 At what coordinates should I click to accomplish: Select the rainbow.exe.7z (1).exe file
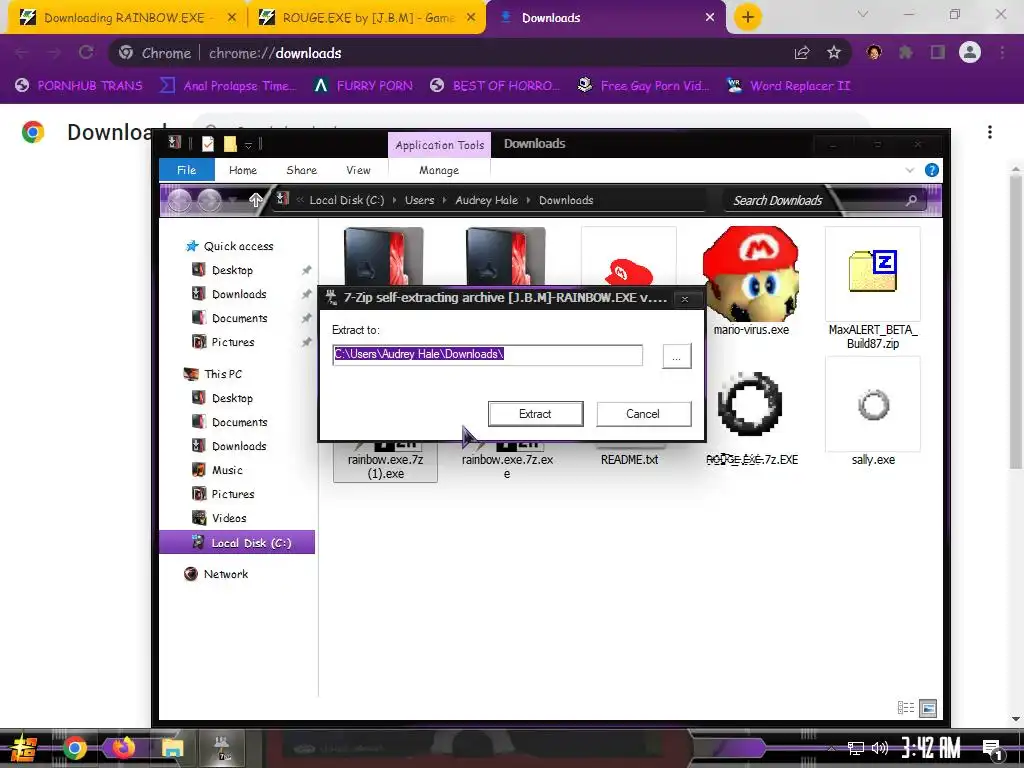tap(385, 466)
